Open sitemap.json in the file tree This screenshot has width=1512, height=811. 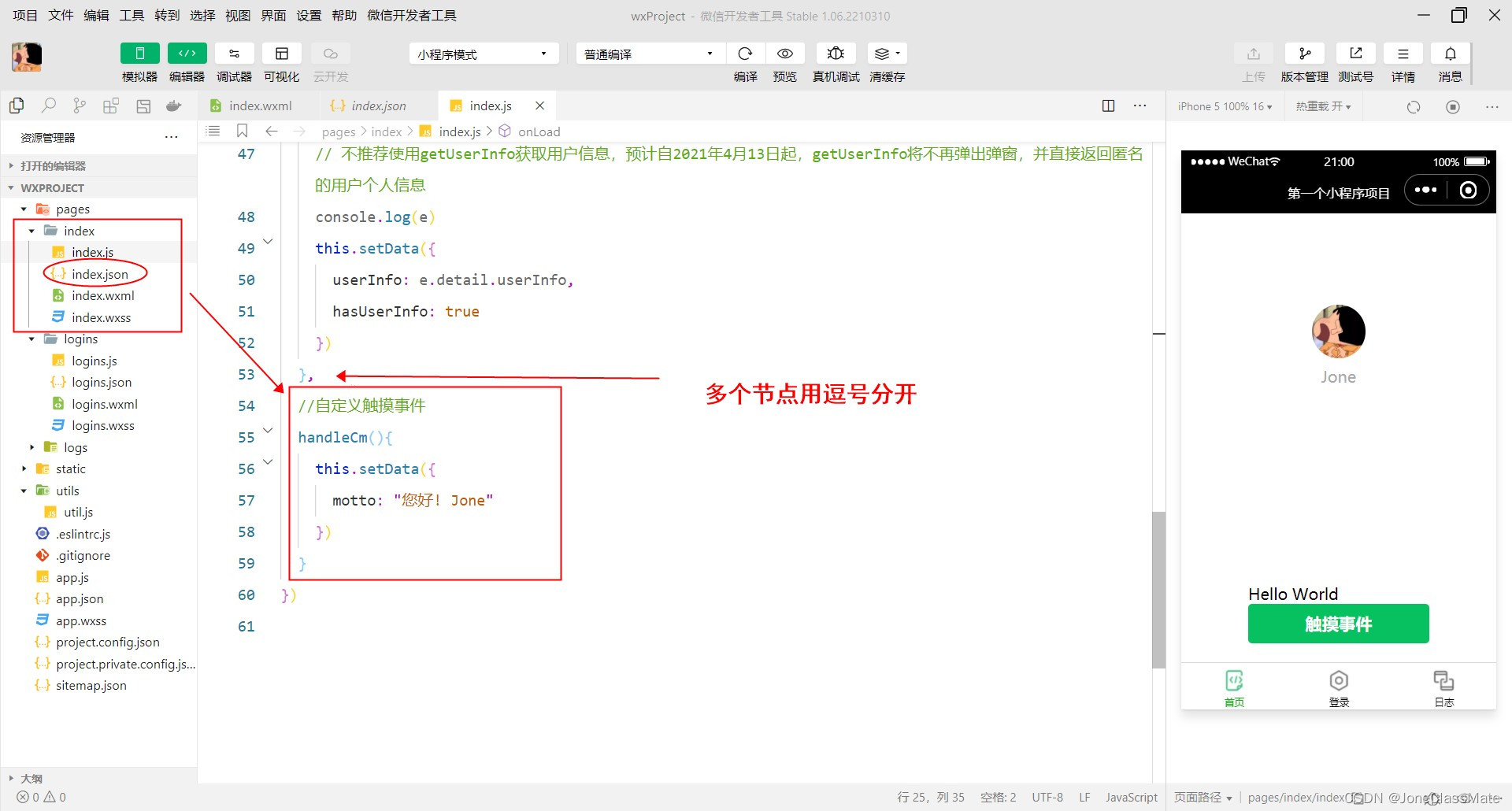(91, 686)
